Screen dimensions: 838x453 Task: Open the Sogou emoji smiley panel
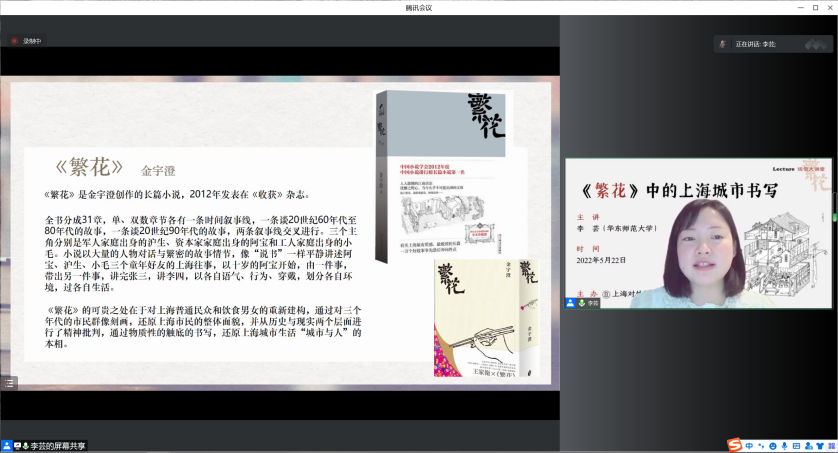pos(773,445)
